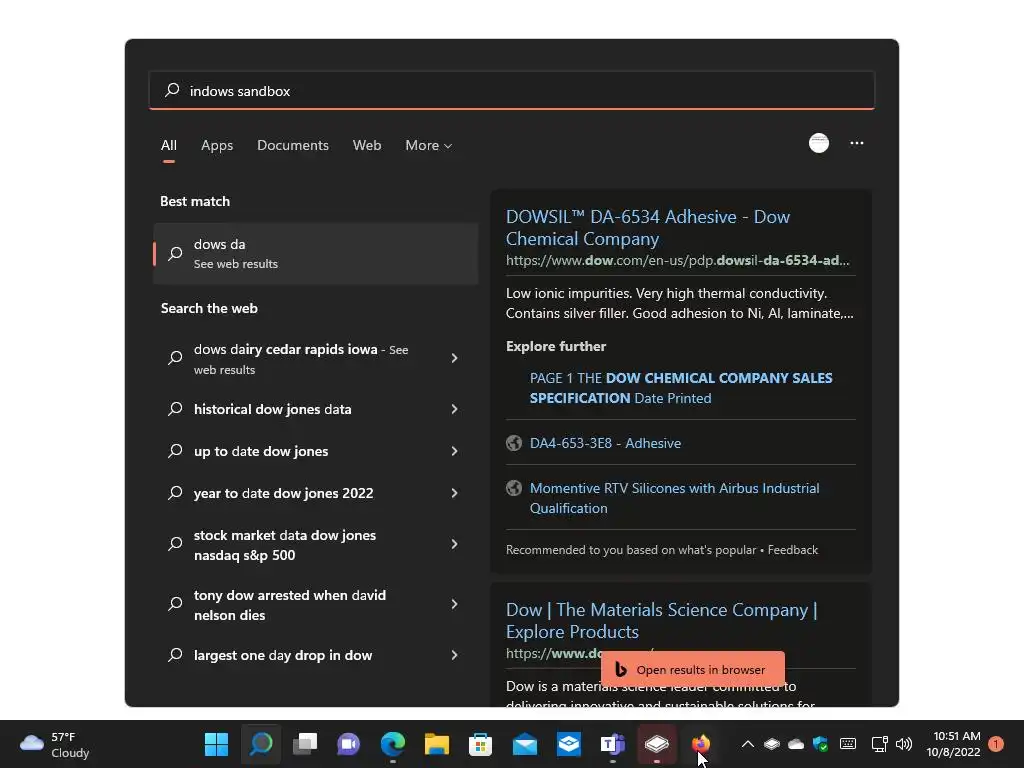Expand arrow for 'largest one day drop'

(455, 655)
